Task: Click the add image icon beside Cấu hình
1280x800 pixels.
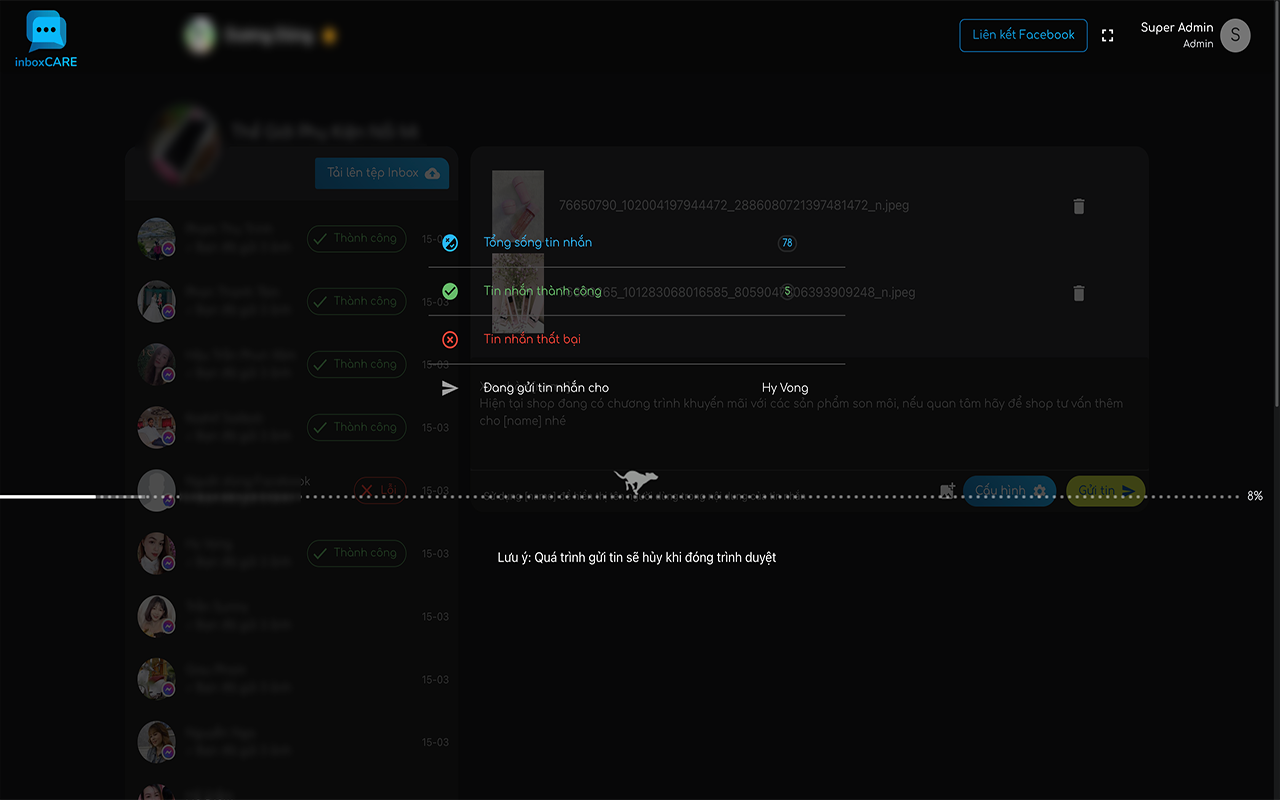Action: click(x=947, y=491)
